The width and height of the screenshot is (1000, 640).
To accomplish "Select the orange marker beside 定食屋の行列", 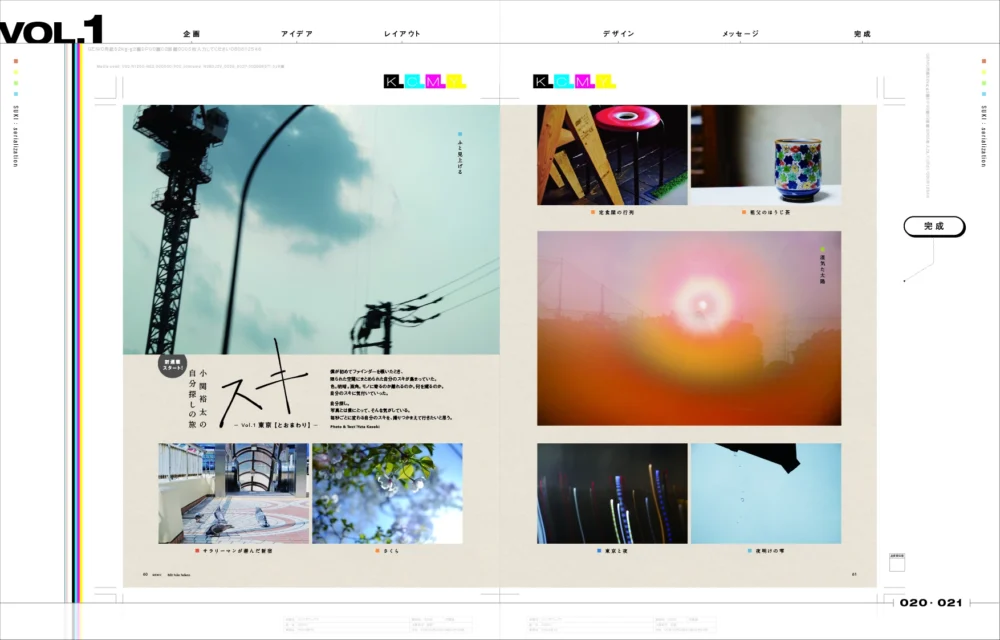I will [x=591, y=212].
